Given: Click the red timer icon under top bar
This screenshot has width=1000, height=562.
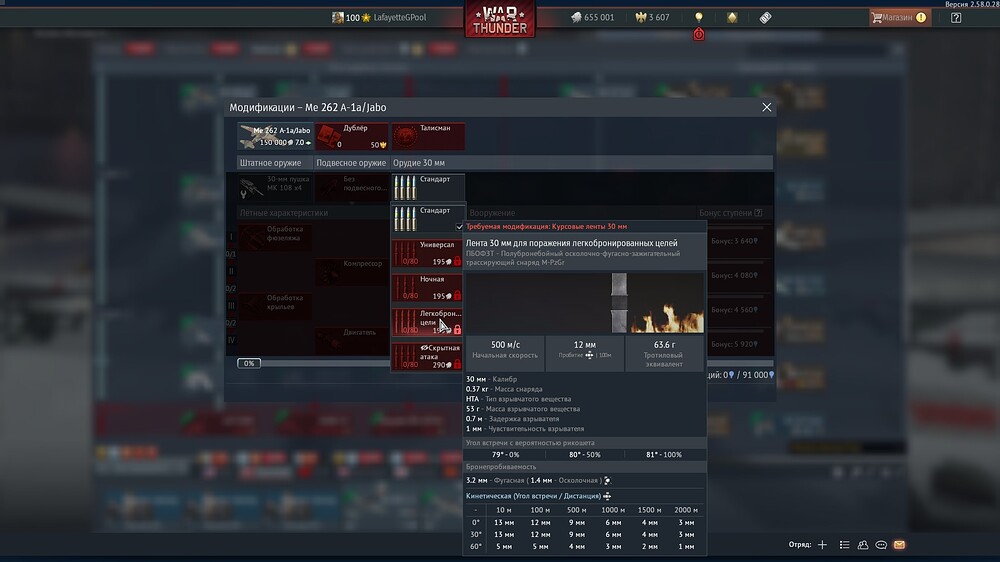Looking at the screenshot, I should click(699, 34).
